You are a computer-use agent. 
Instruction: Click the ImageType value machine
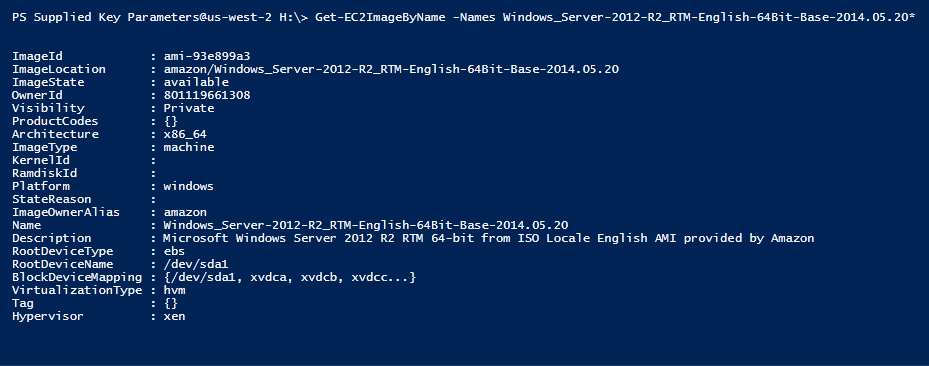(x=189, y=147)
